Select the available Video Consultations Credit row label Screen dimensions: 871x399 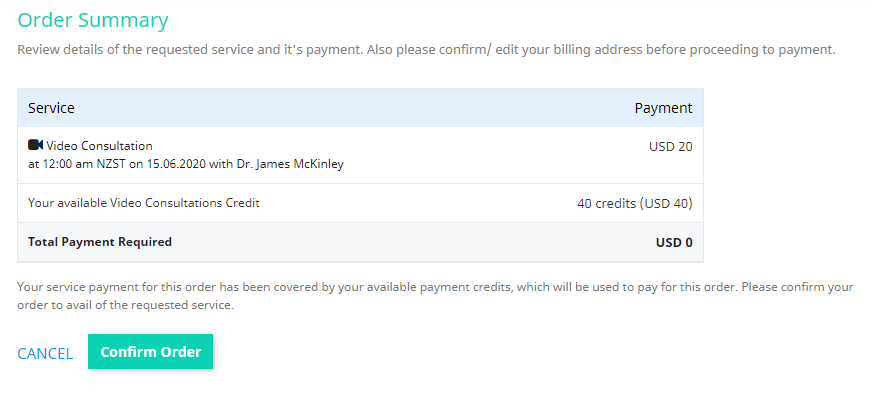(144, 203)
